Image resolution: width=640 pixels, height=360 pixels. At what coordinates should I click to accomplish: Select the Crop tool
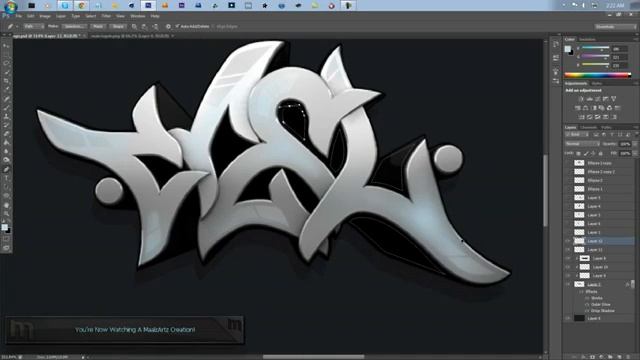pos(6,81)
